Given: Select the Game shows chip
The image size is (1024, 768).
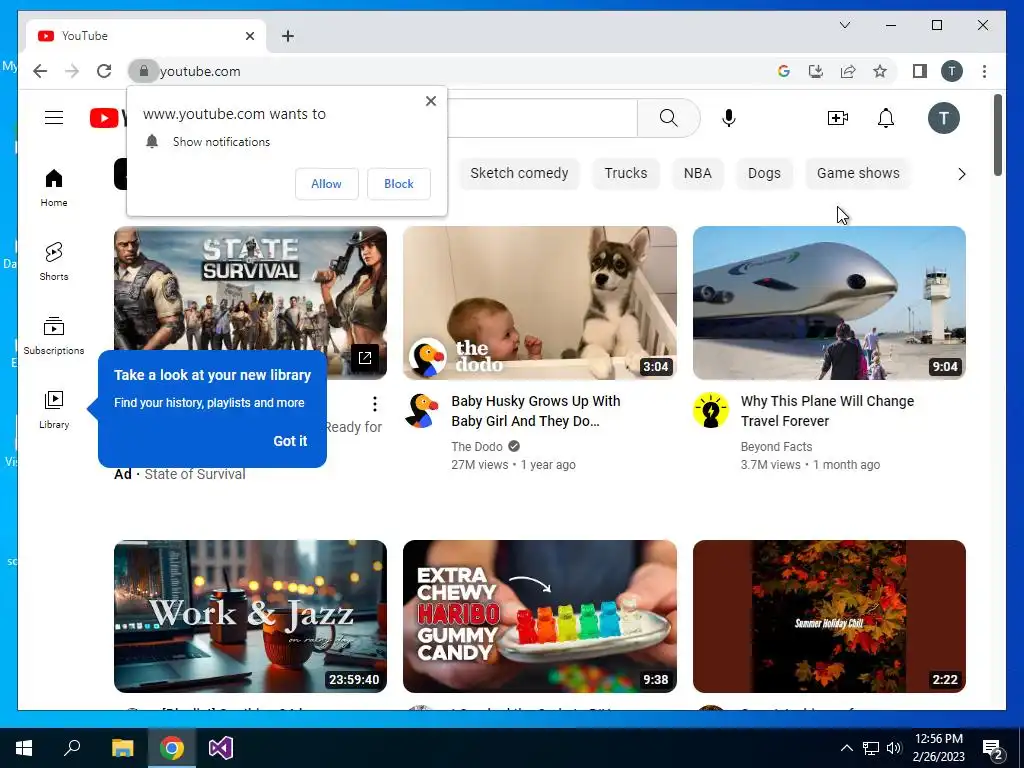Looking at the screenshot, I should [x=858, y=173].
